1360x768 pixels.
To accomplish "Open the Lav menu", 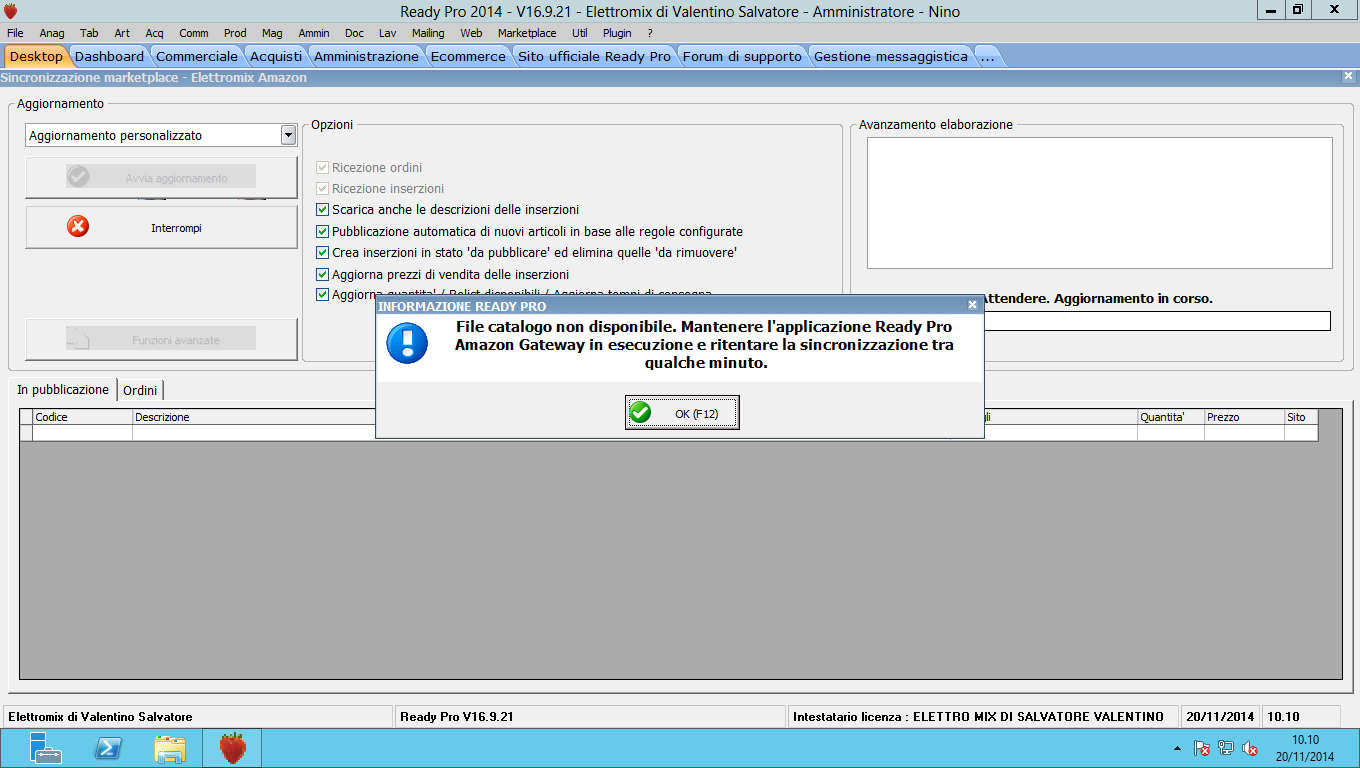I will (x=387, y=33).
